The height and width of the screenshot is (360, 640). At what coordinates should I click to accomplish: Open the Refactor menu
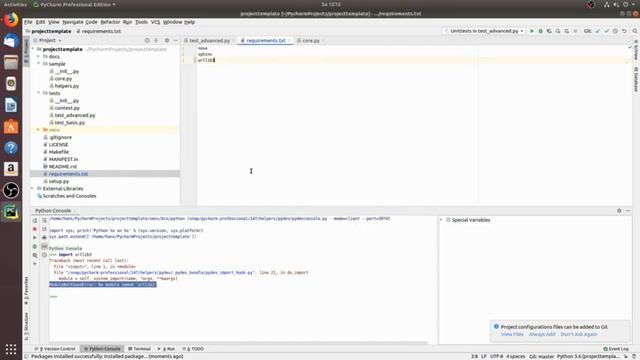pos(110,22)
